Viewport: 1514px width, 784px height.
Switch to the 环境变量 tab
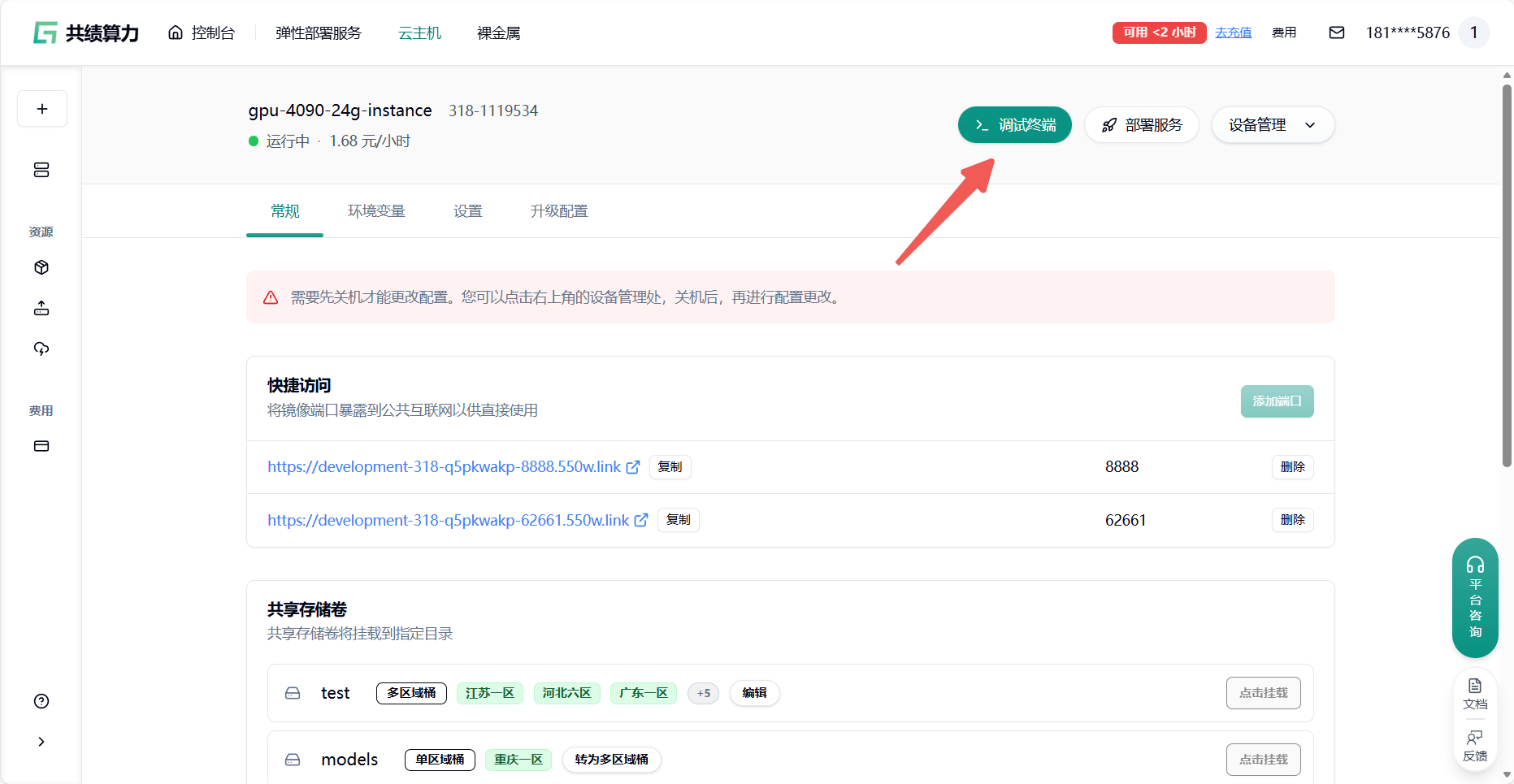[x=376, y=211]
